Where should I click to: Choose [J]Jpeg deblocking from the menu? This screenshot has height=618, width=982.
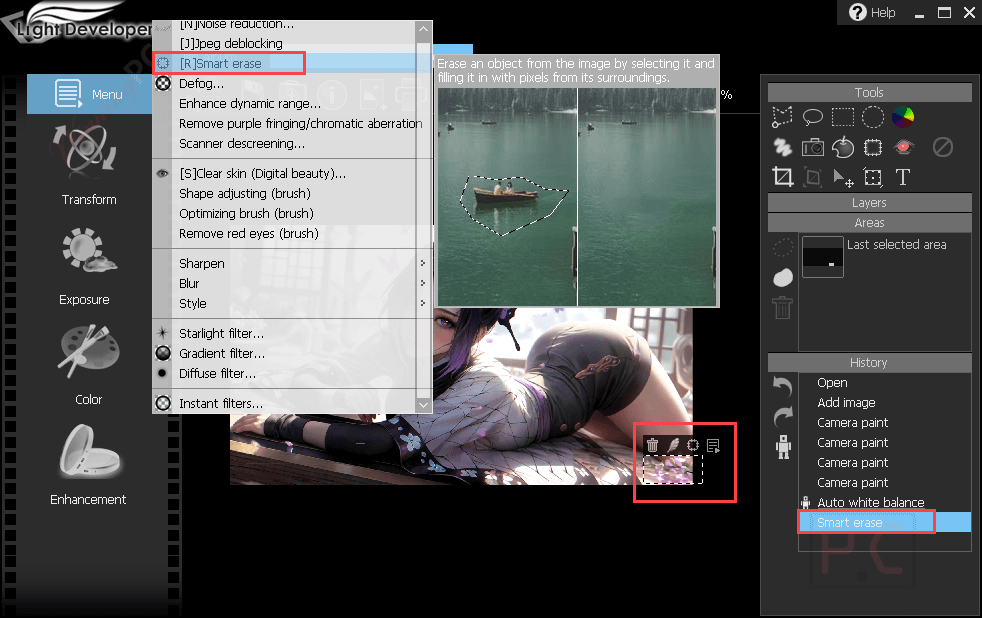(x=284, y=43)
